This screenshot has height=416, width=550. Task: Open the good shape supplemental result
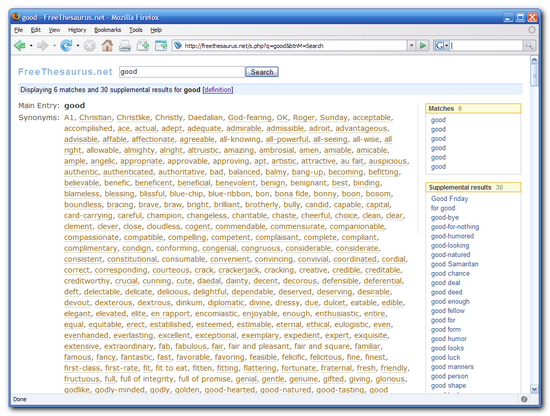449,385
